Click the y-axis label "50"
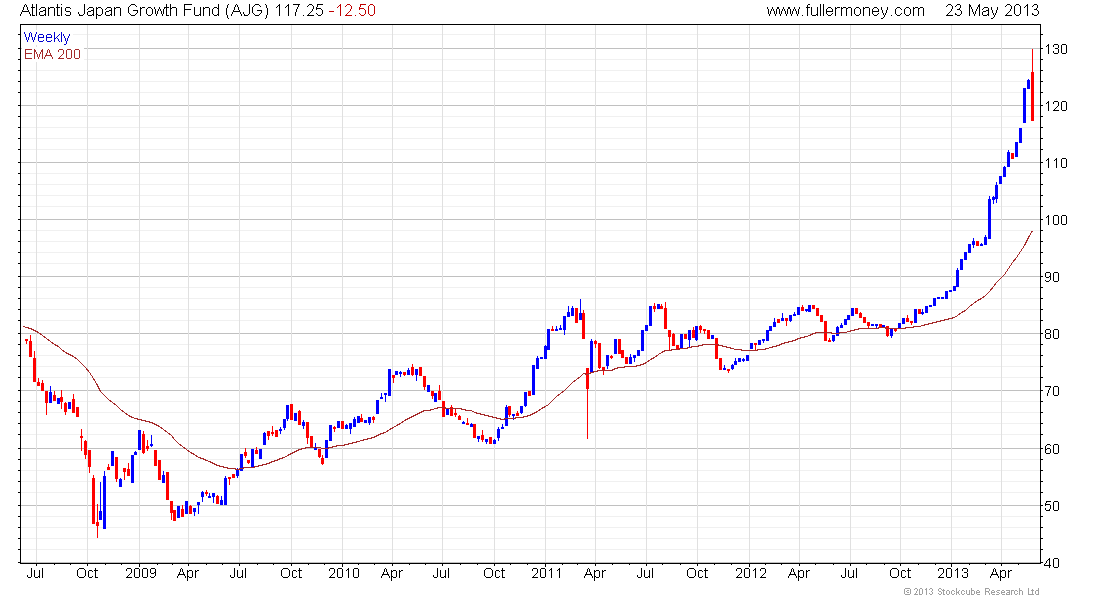The image size is (1100, 600). [x=1052, y=506]
